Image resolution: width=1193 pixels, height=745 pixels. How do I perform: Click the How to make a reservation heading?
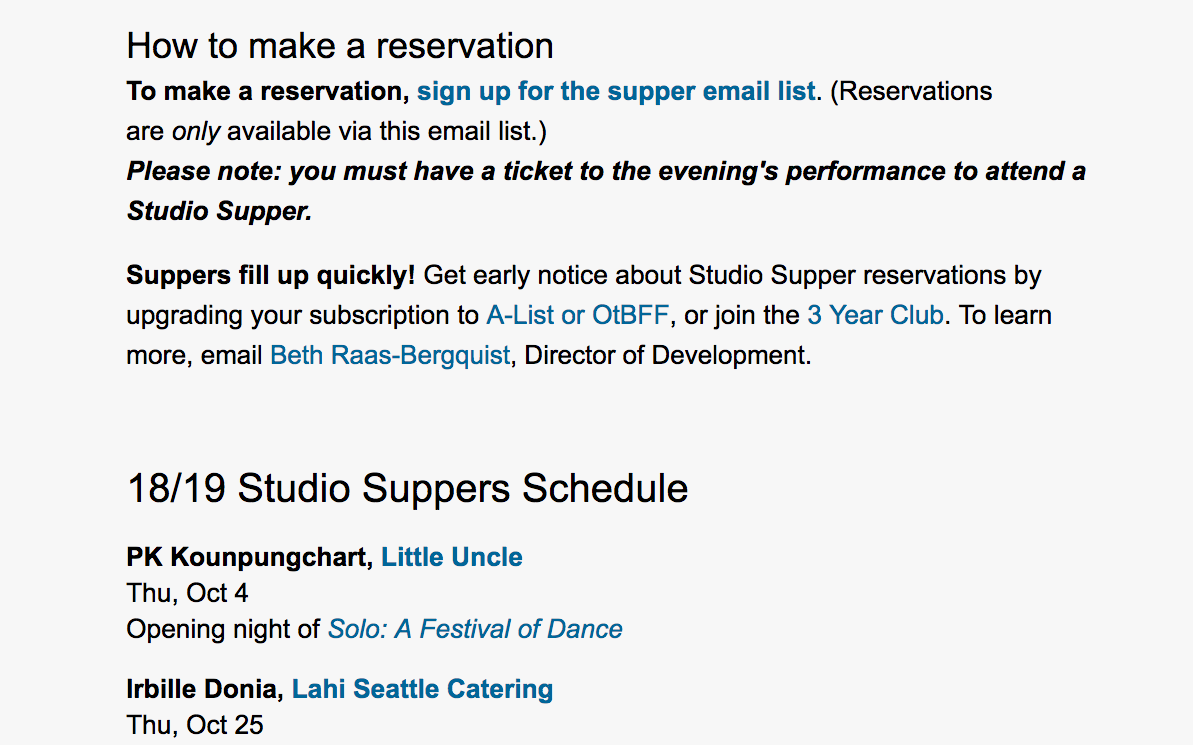pos(339,46)
